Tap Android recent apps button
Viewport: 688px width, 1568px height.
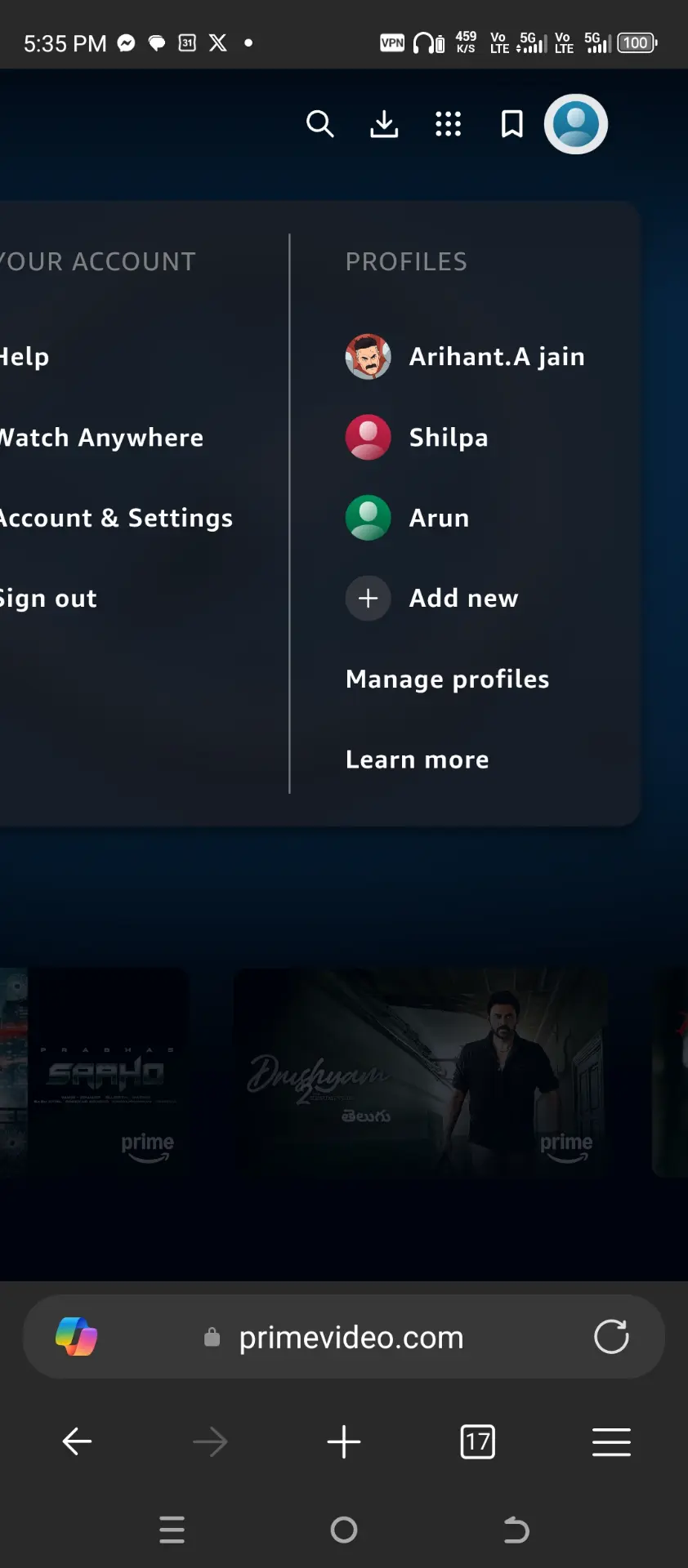172,1530
